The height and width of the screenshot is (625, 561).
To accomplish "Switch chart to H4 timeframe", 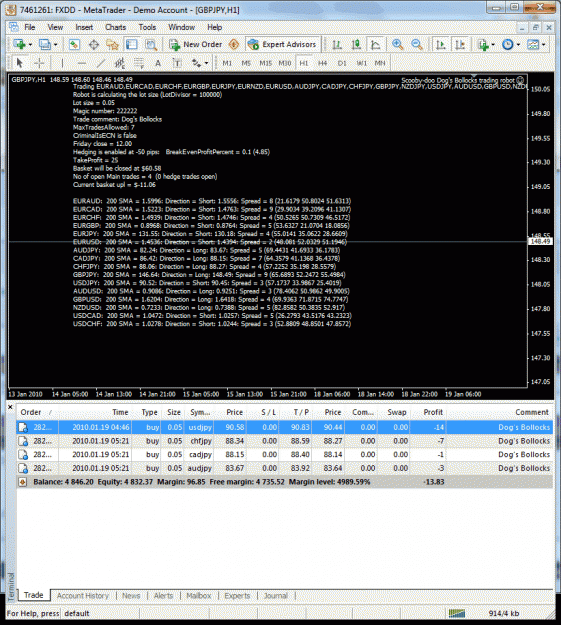I will 323,63.
